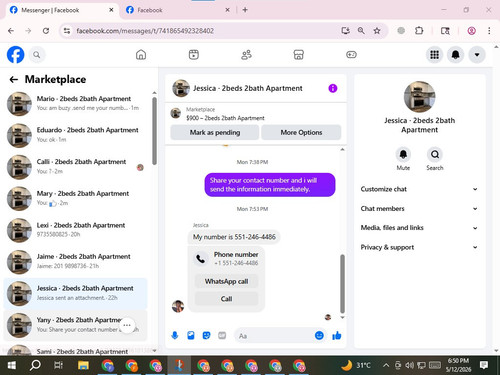Open Mary 2beds 2bath Apartment chat
The width and height of the screenshot is (500, 375).
click(75, 198)
